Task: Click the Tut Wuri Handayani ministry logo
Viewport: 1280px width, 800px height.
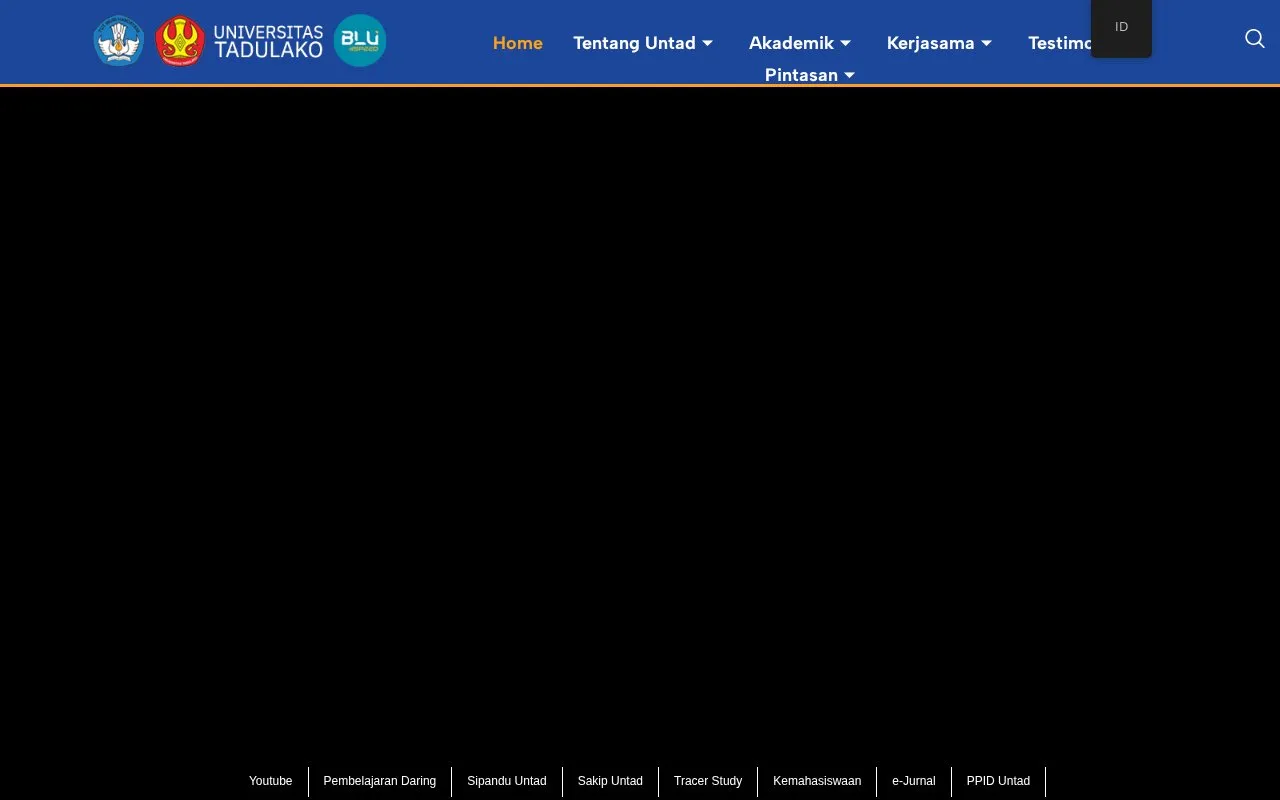Action: pyautogui.click(x=119, y=42)
